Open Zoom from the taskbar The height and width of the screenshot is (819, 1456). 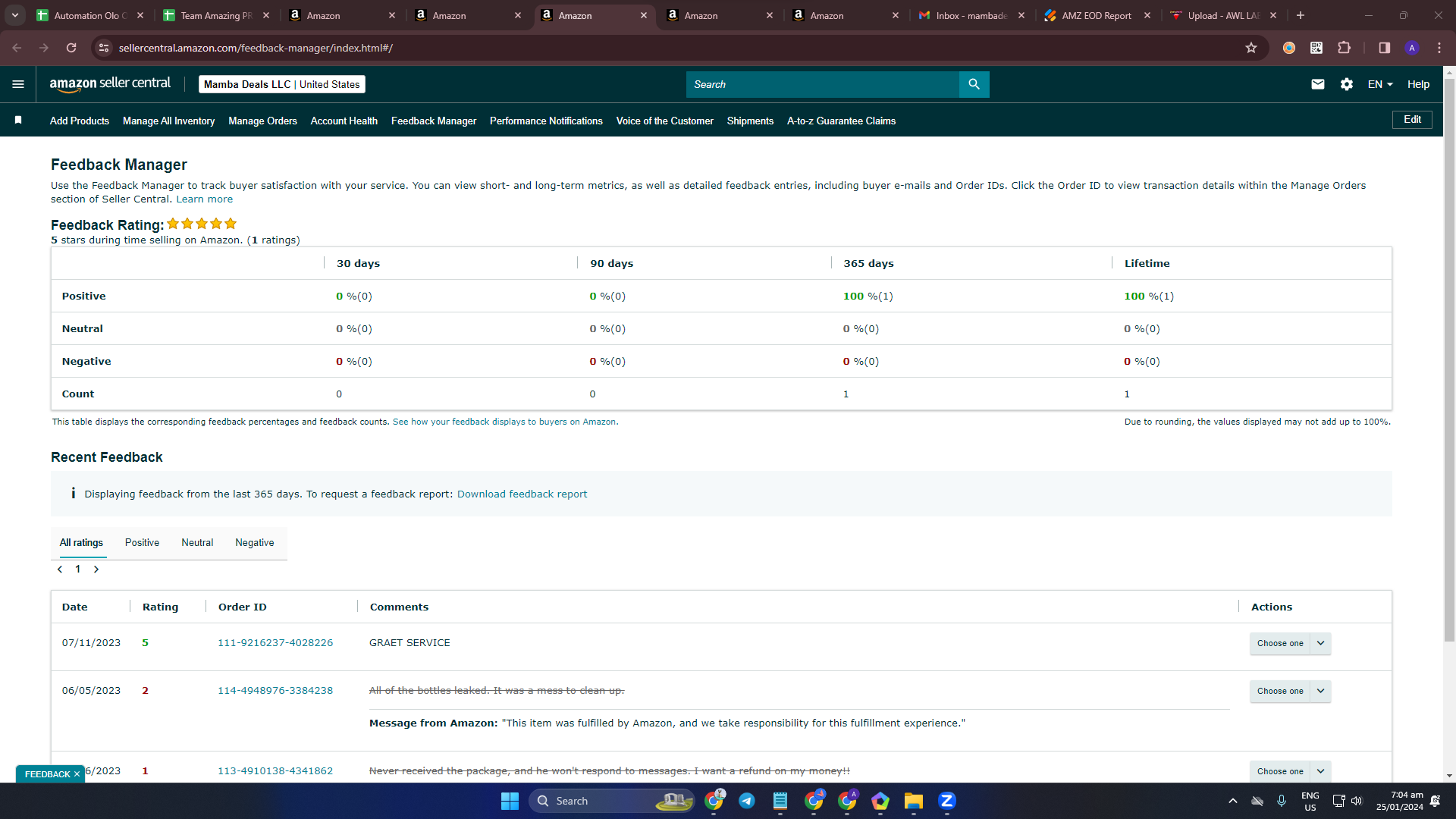click(x=946, y=801)
